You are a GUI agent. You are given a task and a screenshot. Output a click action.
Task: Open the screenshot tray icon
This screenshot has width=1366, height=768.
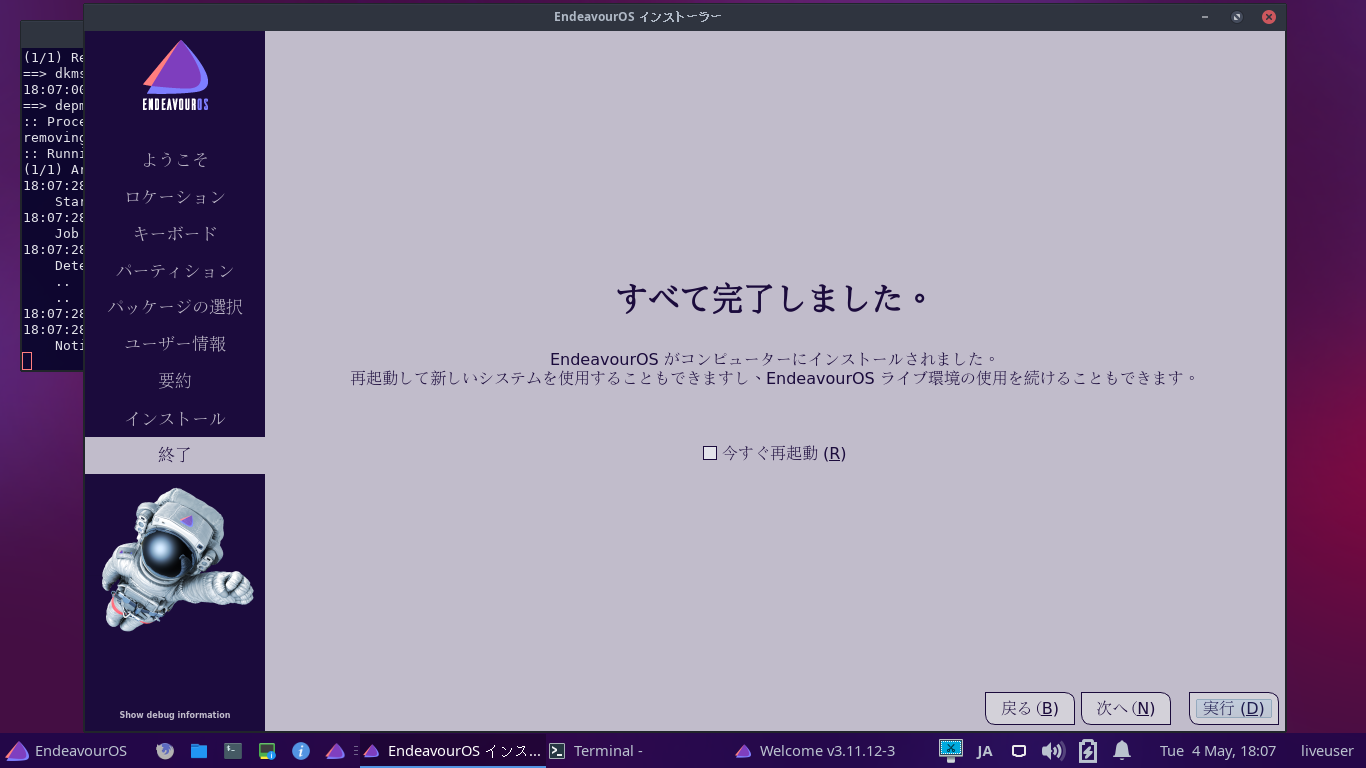pyautogui.click(x=950, y=750)
